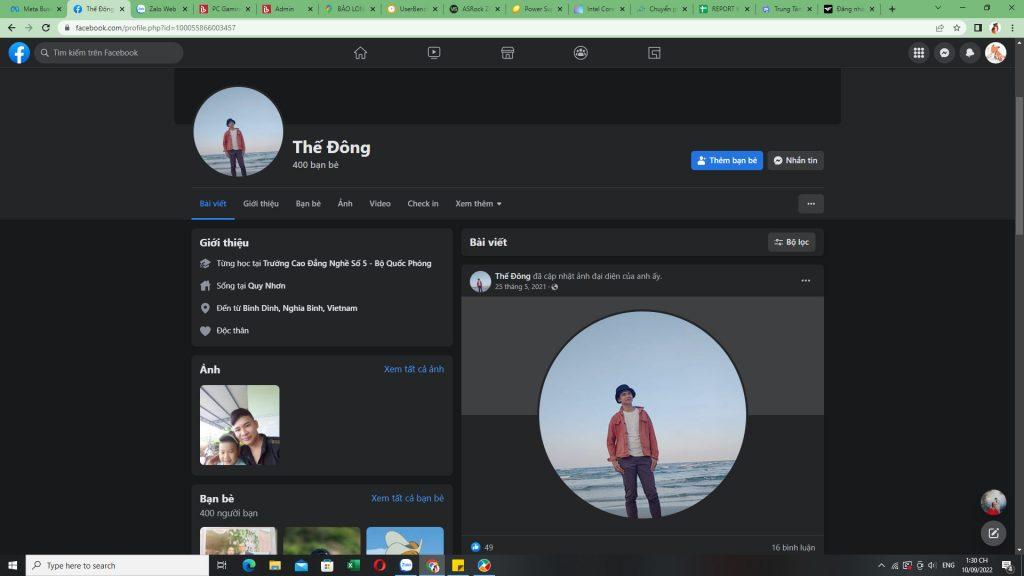Open the Marketplace store icon
The image size is (1024, 576).
click(x=507, y=53)
